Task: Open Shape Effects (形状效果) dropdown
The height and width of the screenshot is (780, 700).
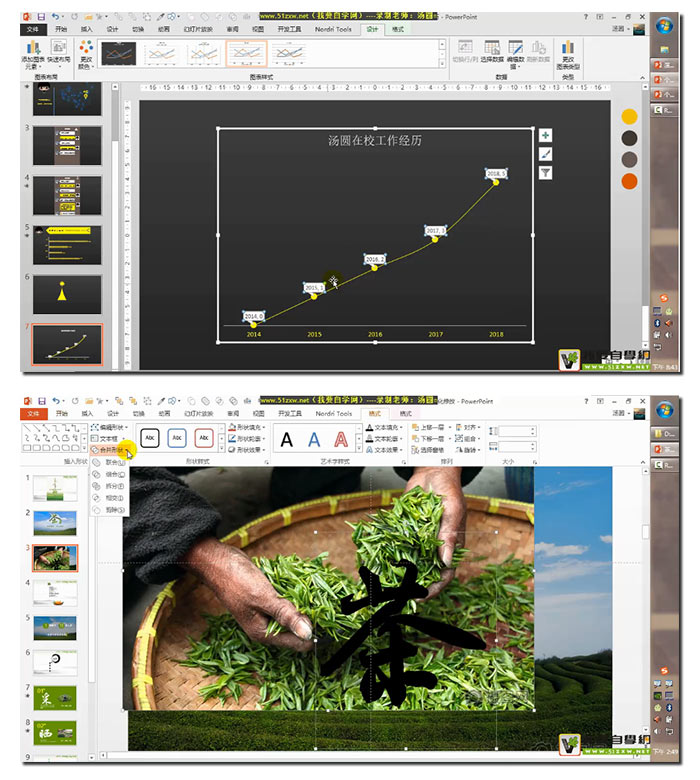Action: tap(246, 450)
